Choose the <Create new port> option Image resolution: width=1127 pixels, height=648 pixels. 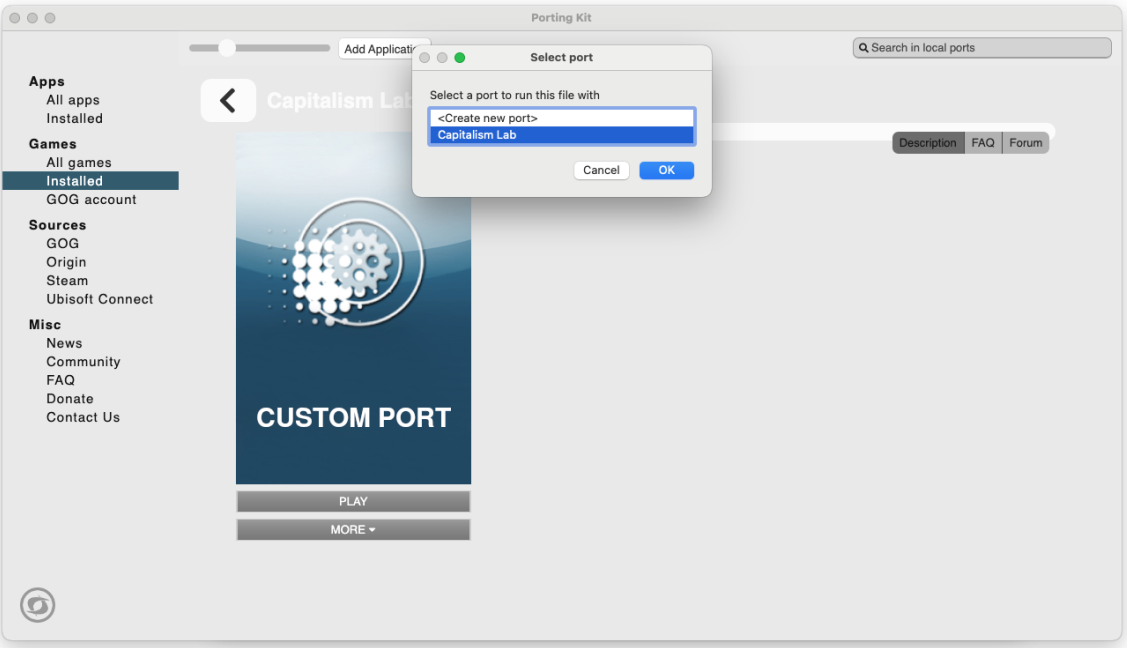(562, 118)
